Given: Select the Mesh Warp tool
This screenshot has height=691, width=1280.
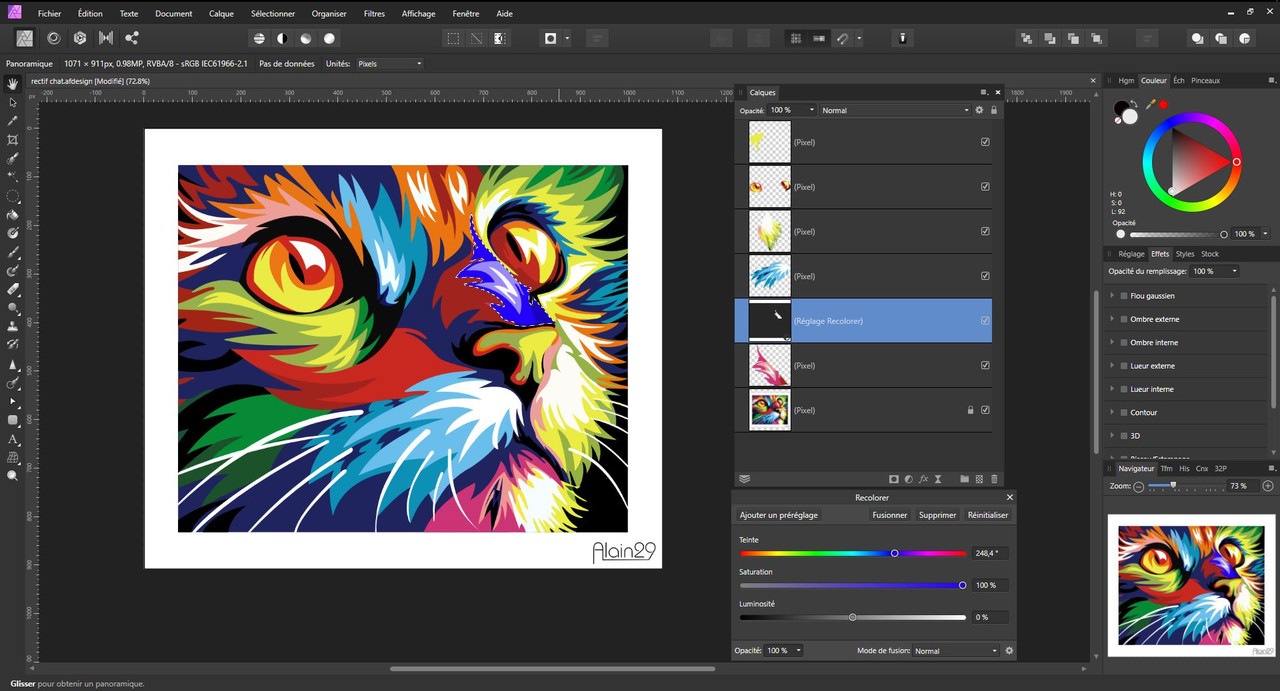Looking at the screenshot, I should [x=13, y=458].
